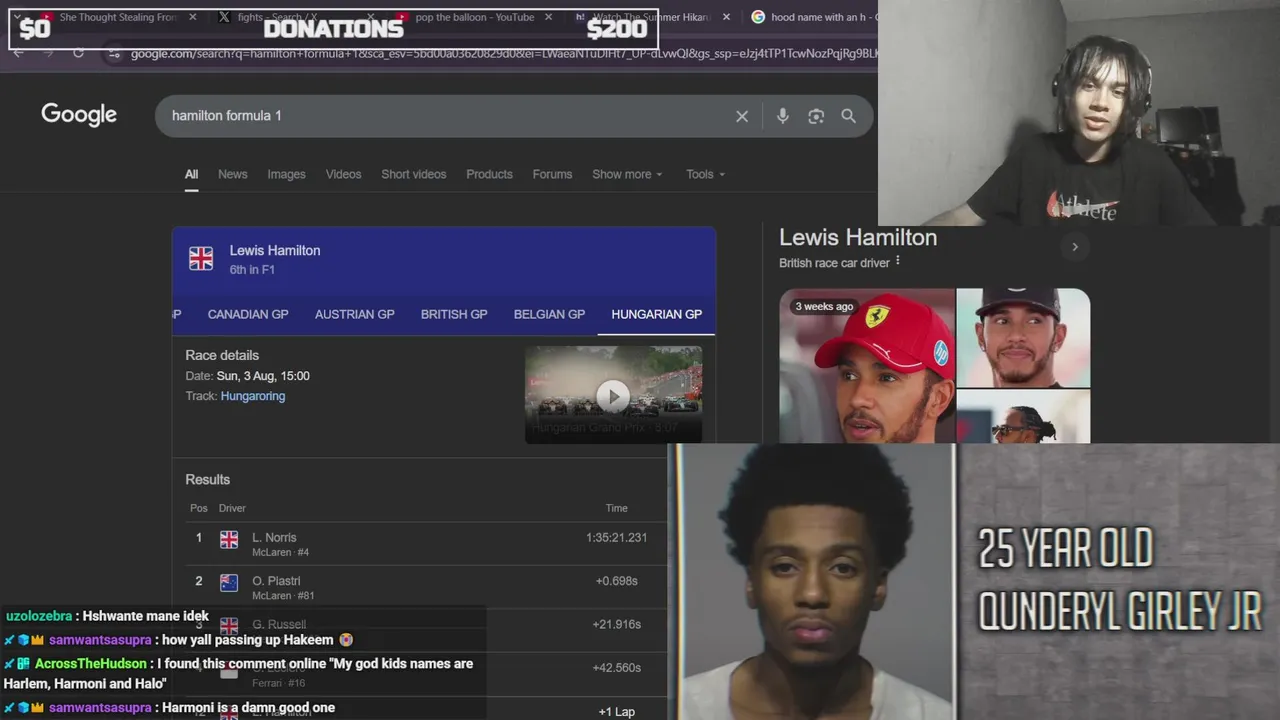Click L. Norris in race results

274,537
